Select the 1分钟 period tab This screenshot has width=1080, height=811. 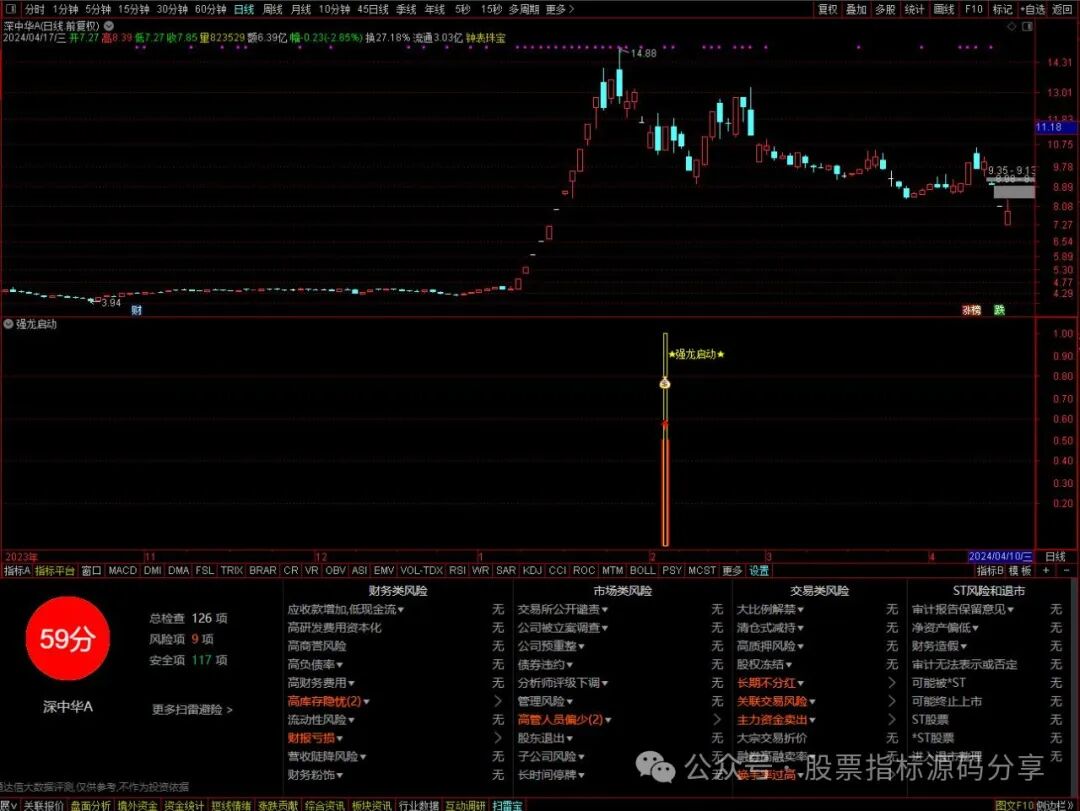point(65,9)
